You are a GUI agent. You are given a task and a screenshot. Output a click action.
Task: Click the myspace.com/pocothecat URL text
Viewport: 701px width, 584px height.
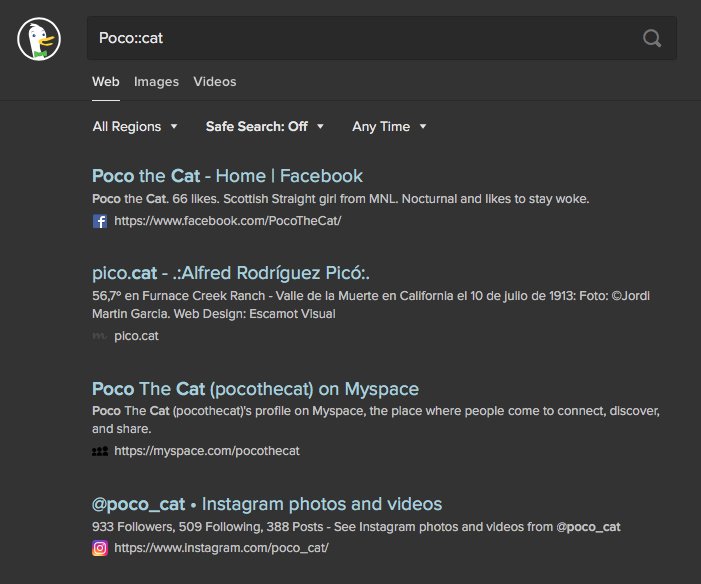206,451
